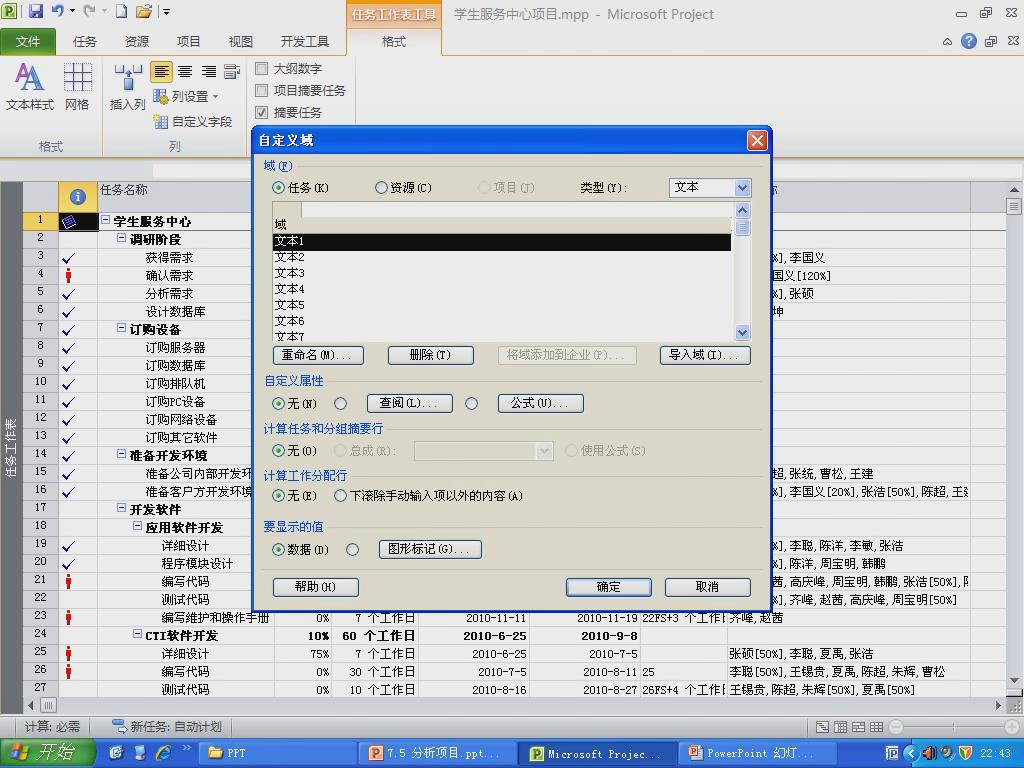Click the 帮助(H) button
The width and height of the screenshot is (1024, 768).
click(x=315, y=587)
